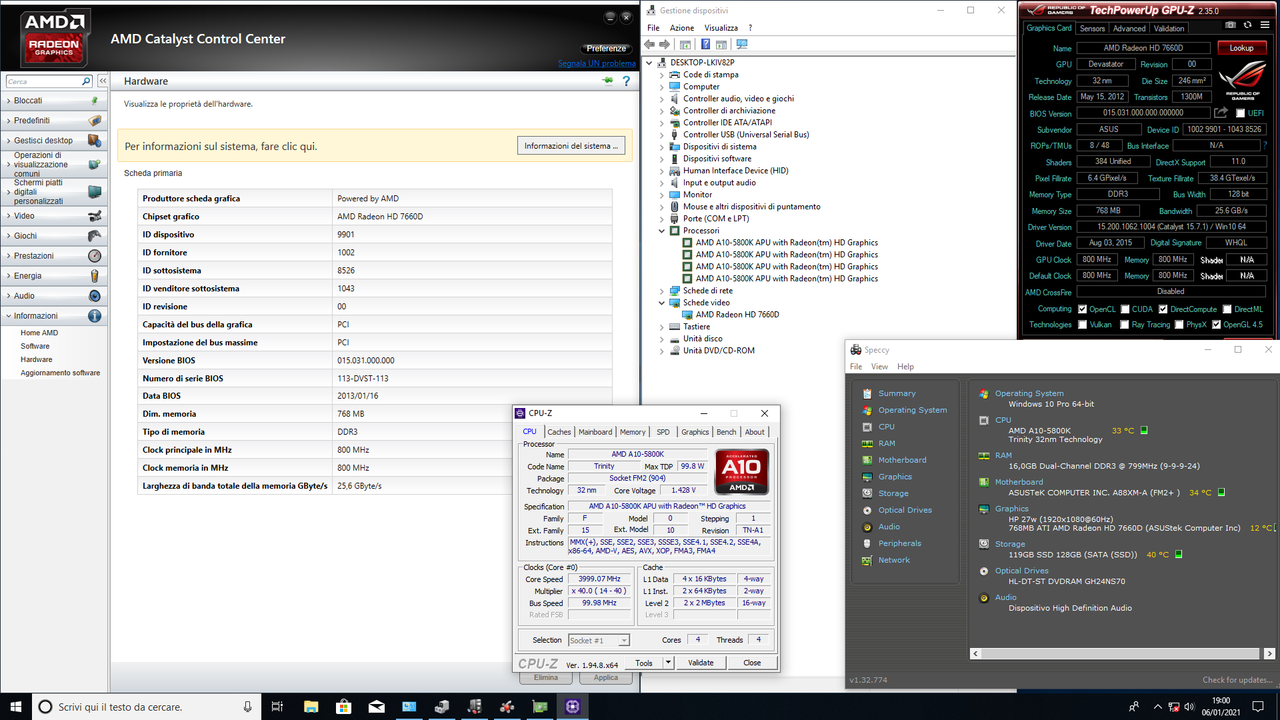Viewport: 1280px width, 720px height.
Task: Click the Validate button in CPU-Z
Action: point(701,662)
